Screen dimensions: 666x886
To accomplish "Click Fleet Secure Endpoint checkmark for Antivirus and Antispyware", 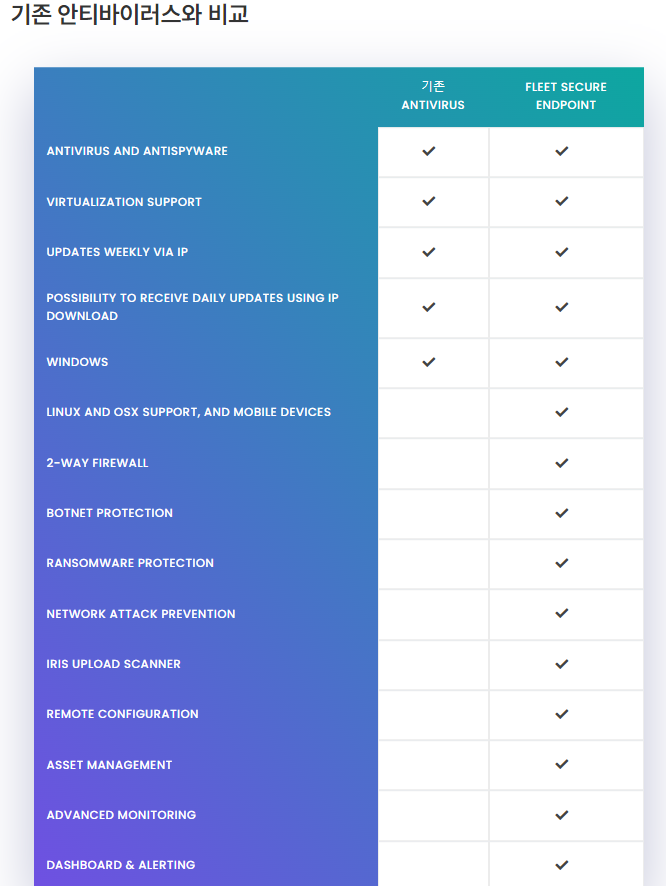I will [x=562, y=151].
